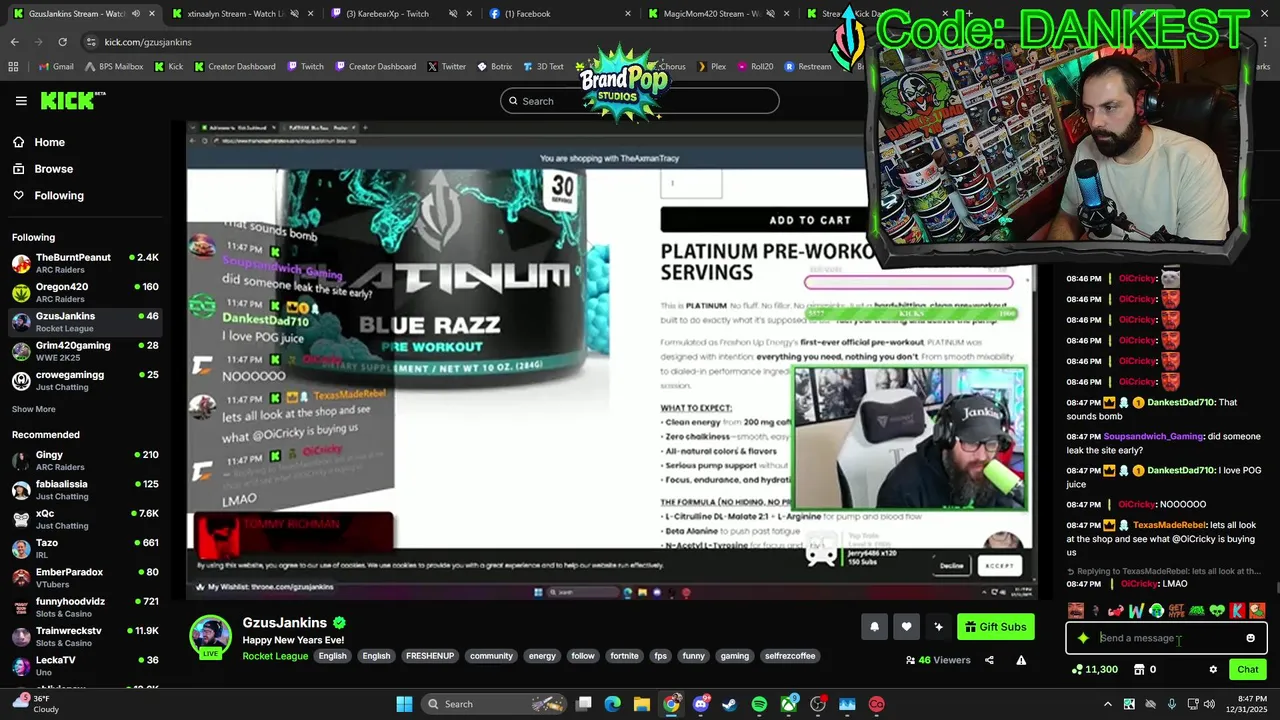The image size is (1280, 720).
Task: Open the browser apps grid
Action: click(x=13, y=66)
